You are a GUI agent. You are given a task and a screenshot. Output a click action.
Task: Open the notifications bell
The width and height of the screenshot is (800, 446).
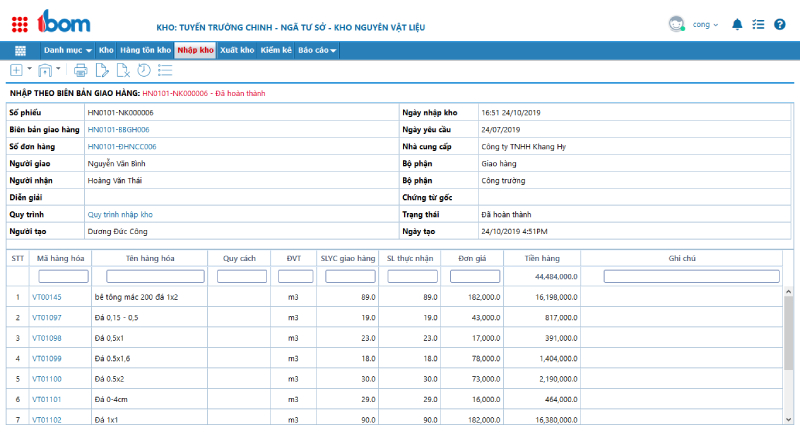[737, 24]
